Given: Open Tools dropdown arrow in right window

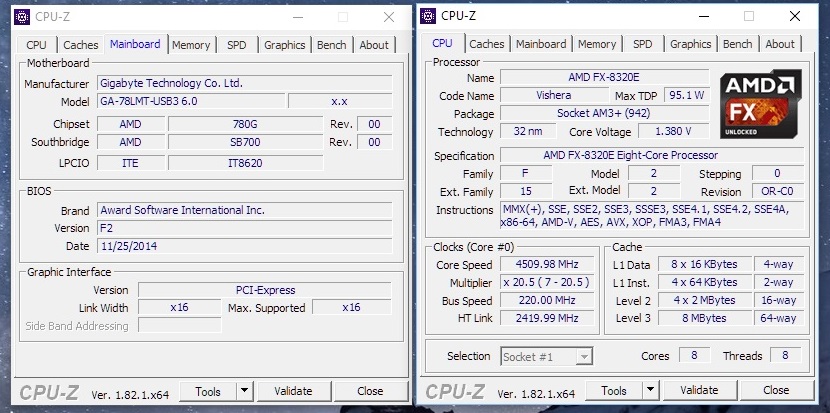Looking at the screenshot, I should [650, 391].
